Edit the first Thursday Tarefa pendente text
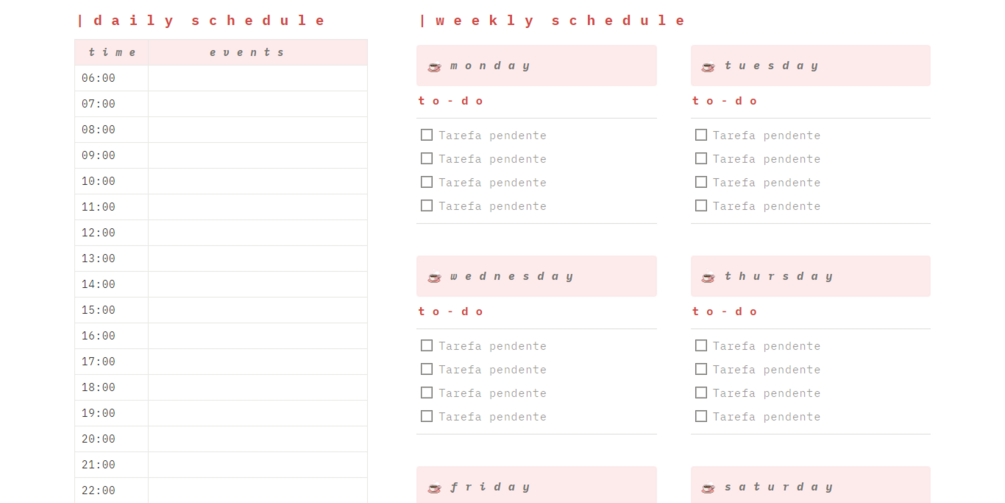The image size is (1005, 503). pyautogui.click(x=767, y=346)
